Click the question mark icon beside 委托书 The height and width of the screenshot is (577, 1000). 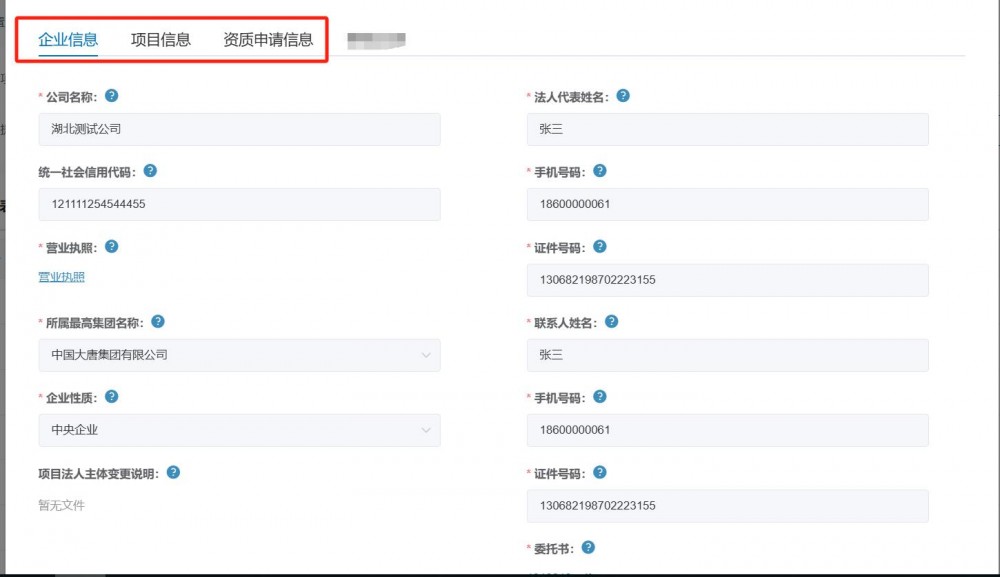588,547
